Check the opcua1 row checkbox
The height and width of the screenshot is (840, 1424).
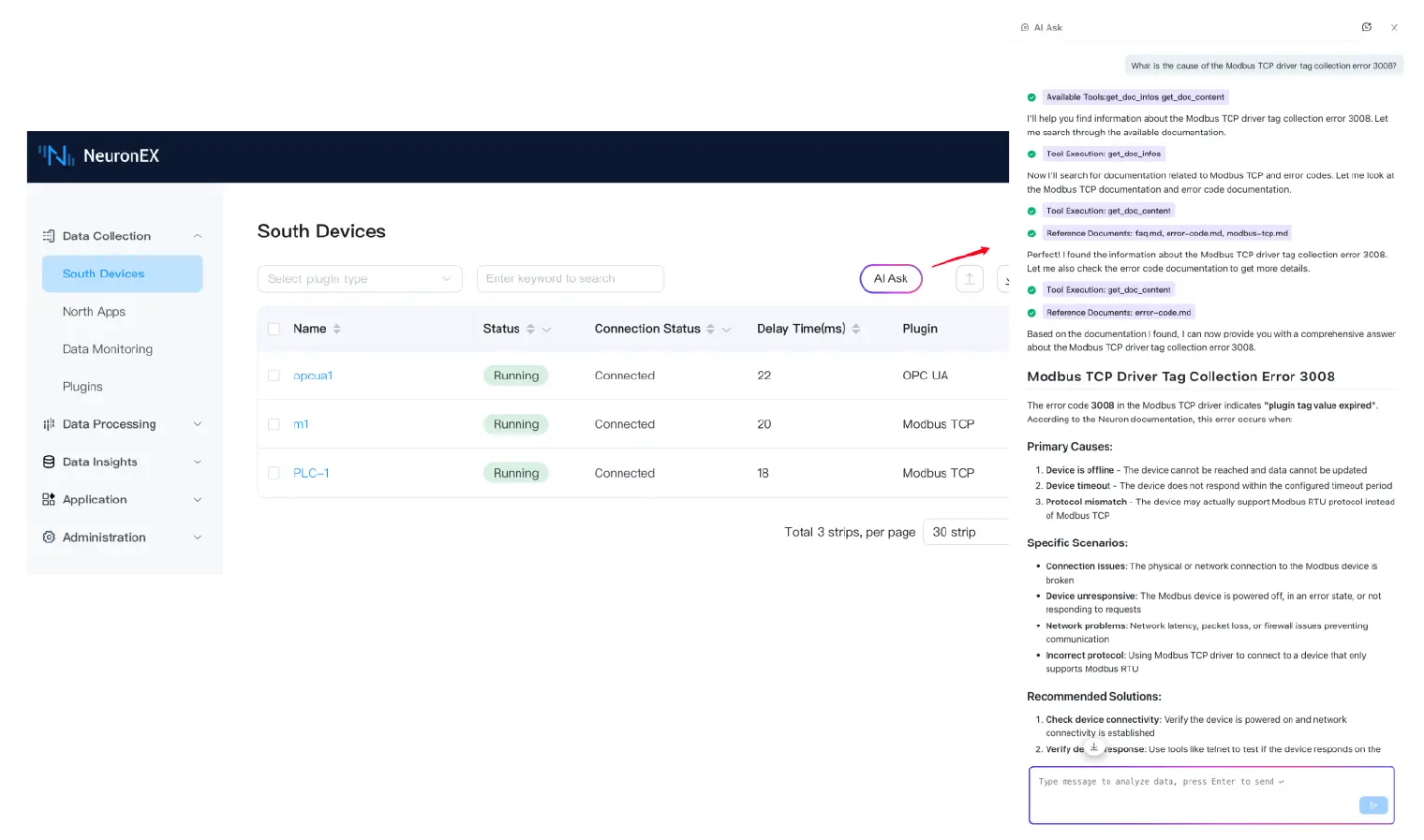(274, 376)
